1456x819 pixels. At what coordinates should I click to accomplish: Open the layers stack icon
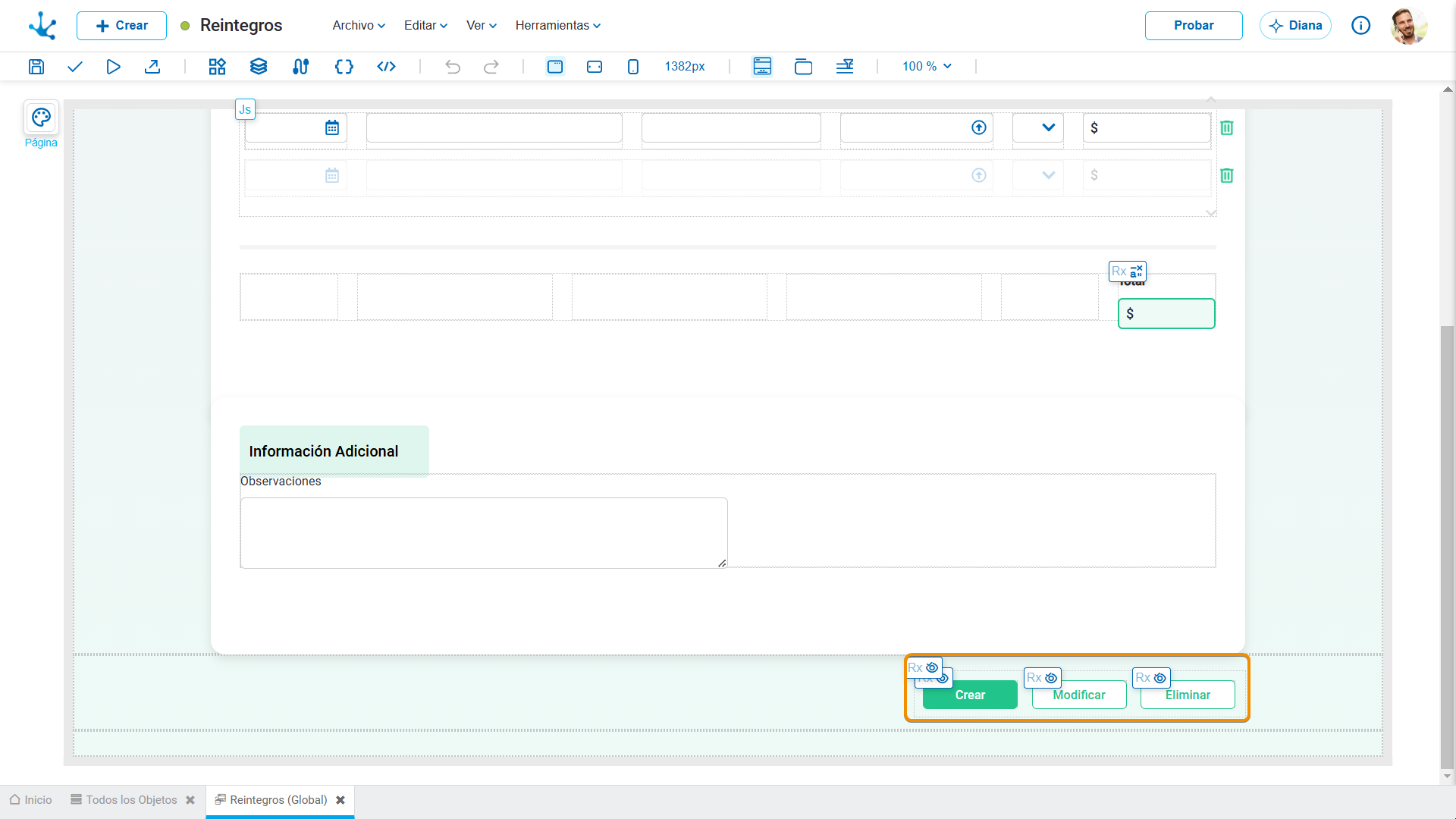pos(259,67)
